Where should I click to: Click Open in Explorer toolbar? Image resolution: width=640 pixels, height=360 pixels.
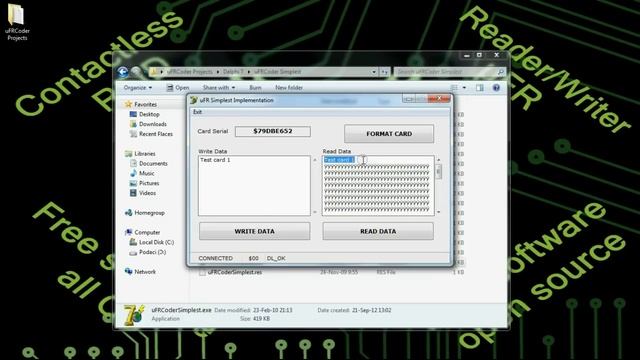[178, 87]
